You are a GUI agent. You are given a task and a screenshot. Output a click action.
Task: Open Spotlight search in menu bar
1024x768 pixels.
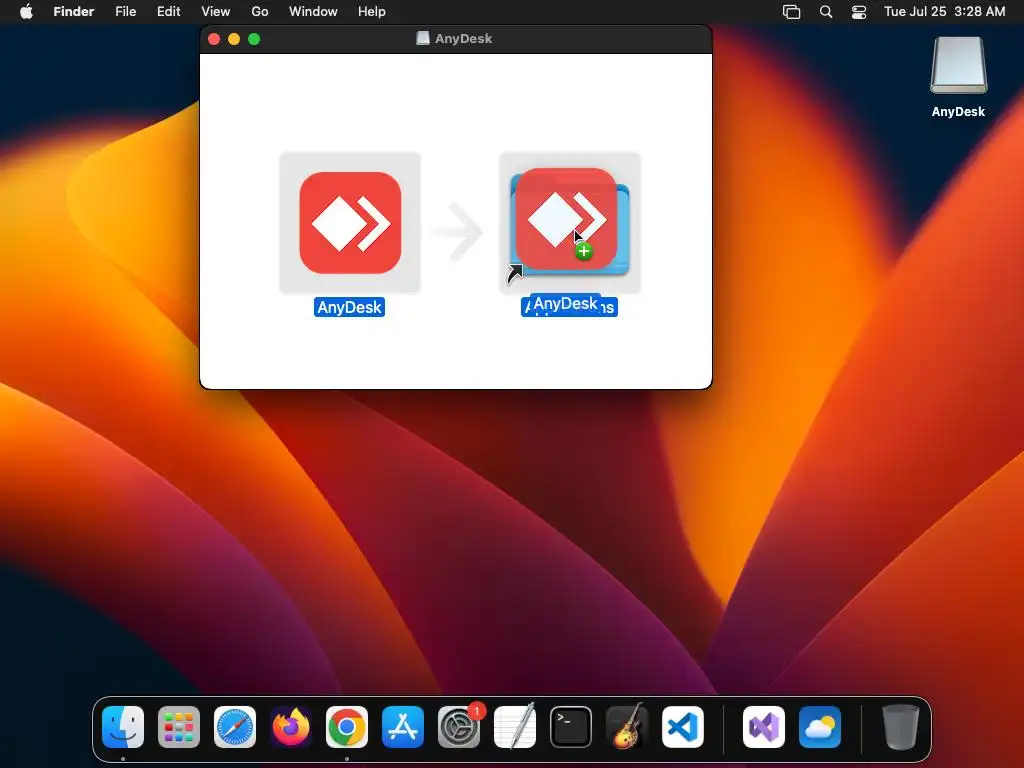[x=826, y=12]
